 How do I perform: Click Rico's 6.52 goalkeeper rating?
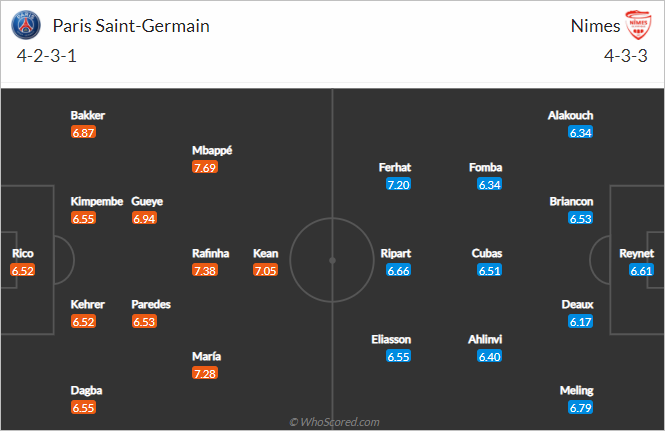(x=23, y=270)
